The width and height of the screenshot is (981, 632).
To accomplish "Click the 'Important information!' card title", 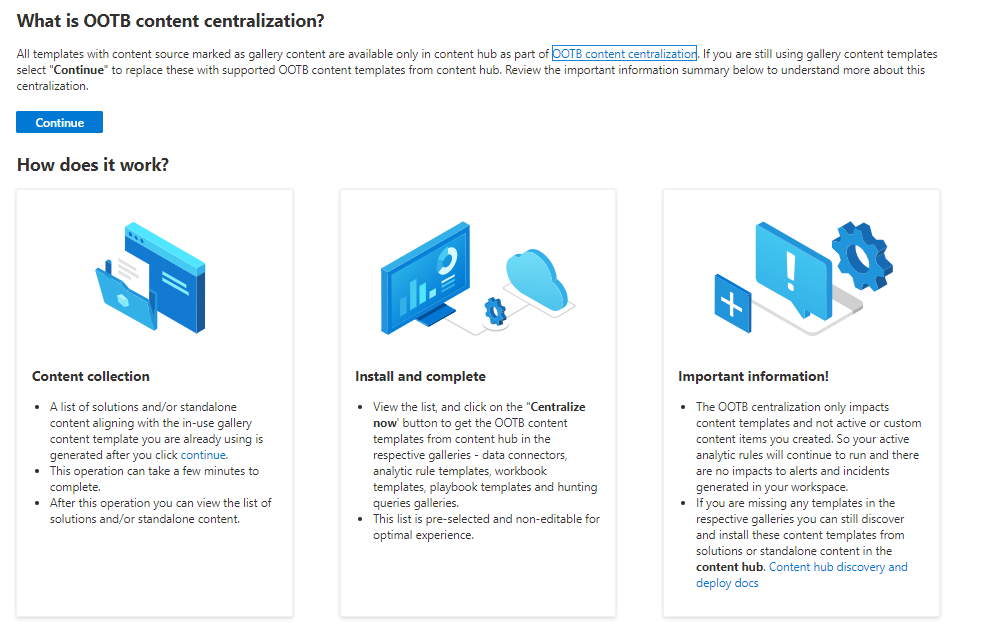I will click(753, 377).
